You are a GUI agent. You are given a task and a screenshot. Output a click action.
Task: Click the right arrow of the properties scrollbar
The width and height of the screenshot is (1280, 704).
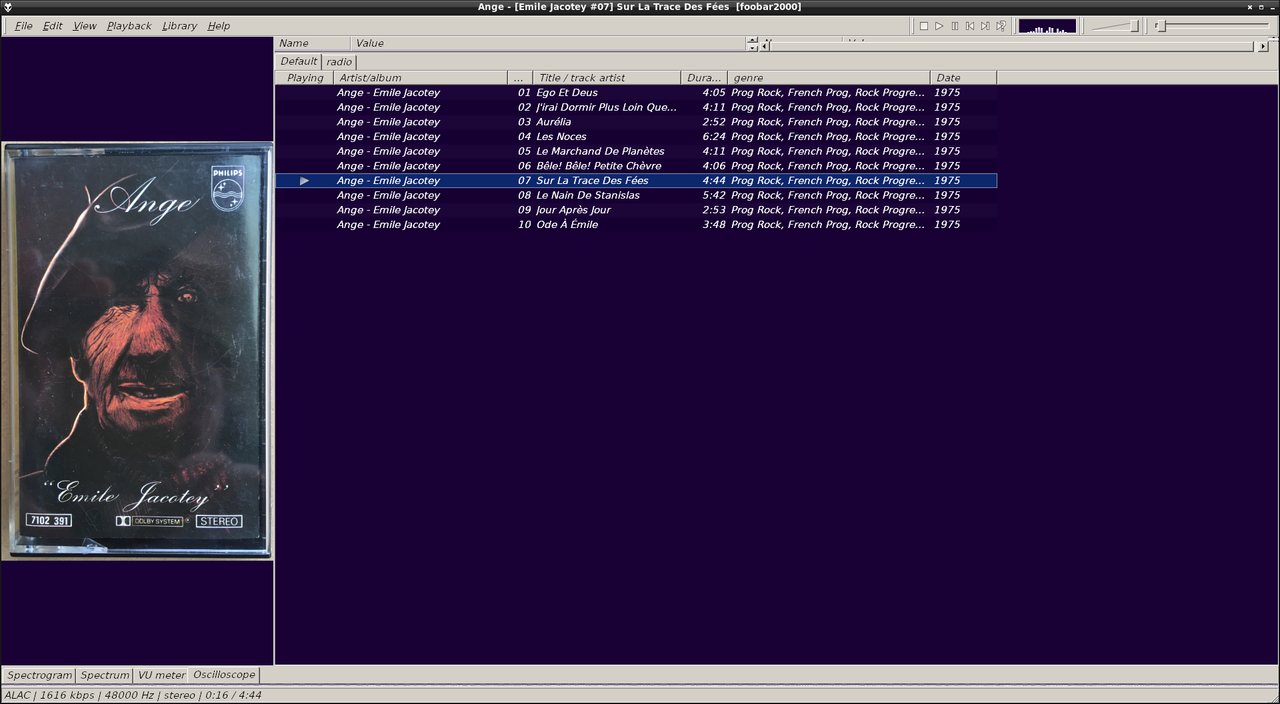[x=1263, y=46]
